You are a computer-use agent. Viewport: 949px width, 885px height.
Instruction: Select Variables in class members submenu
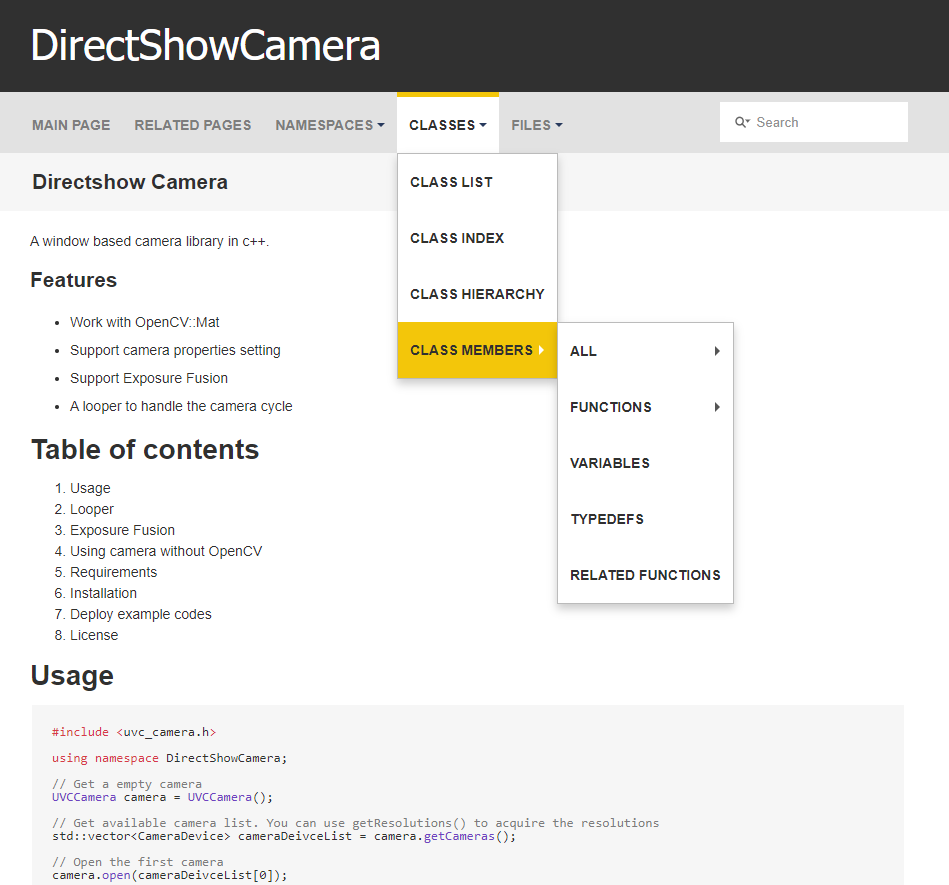tap(610, 463)
